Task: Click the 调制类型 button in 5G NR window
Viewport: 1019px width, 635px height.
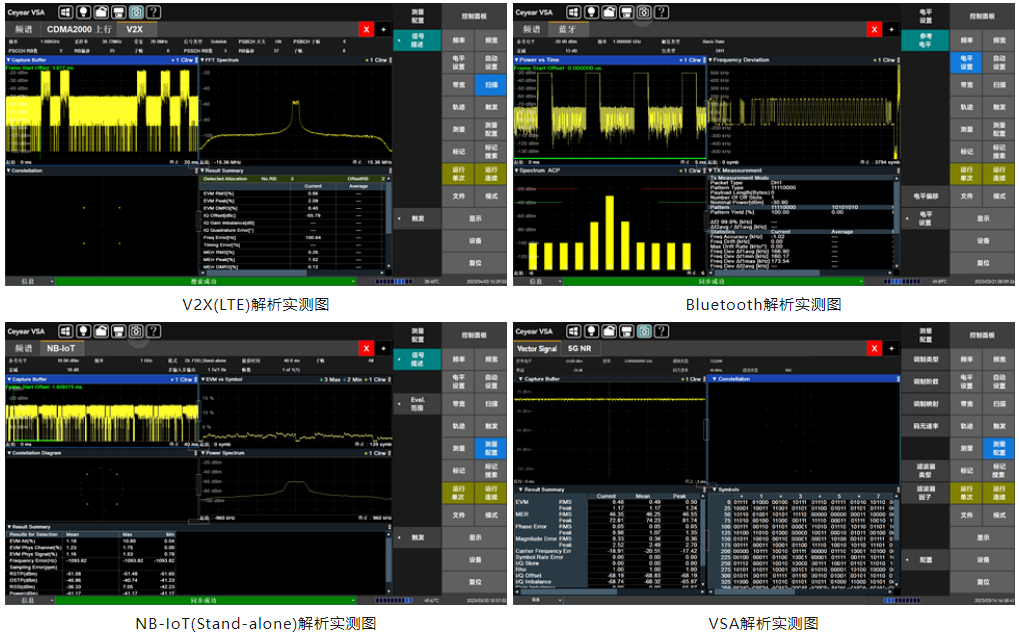Action: [x=925, y=359]
